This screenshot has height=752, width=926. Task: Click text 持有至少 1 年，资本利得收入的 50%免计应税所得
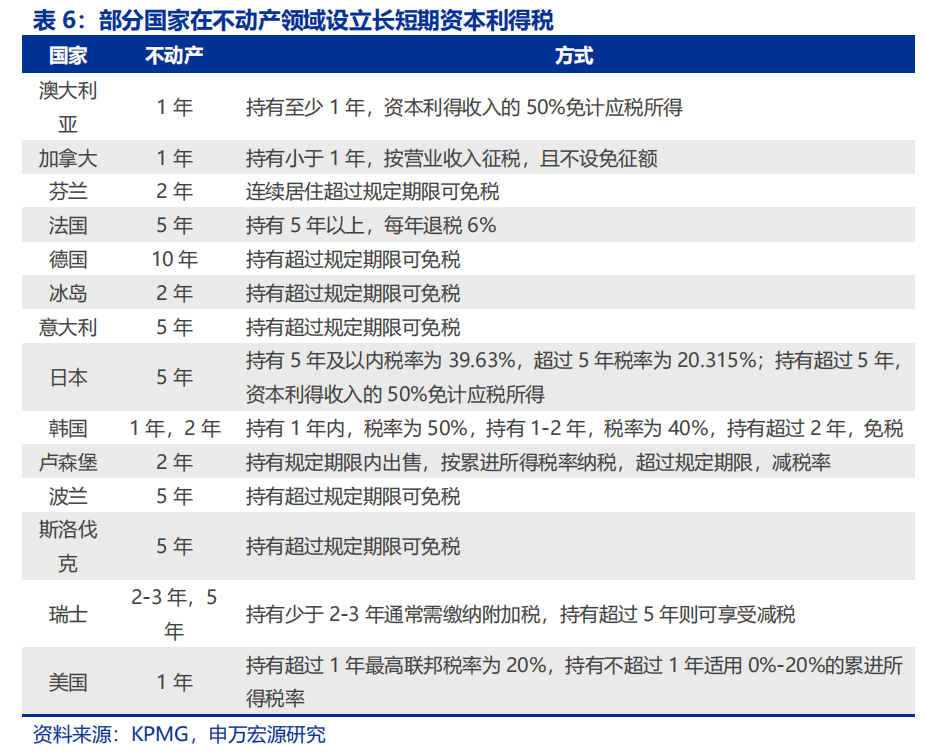pyautogui.click(x=464, y=108)
